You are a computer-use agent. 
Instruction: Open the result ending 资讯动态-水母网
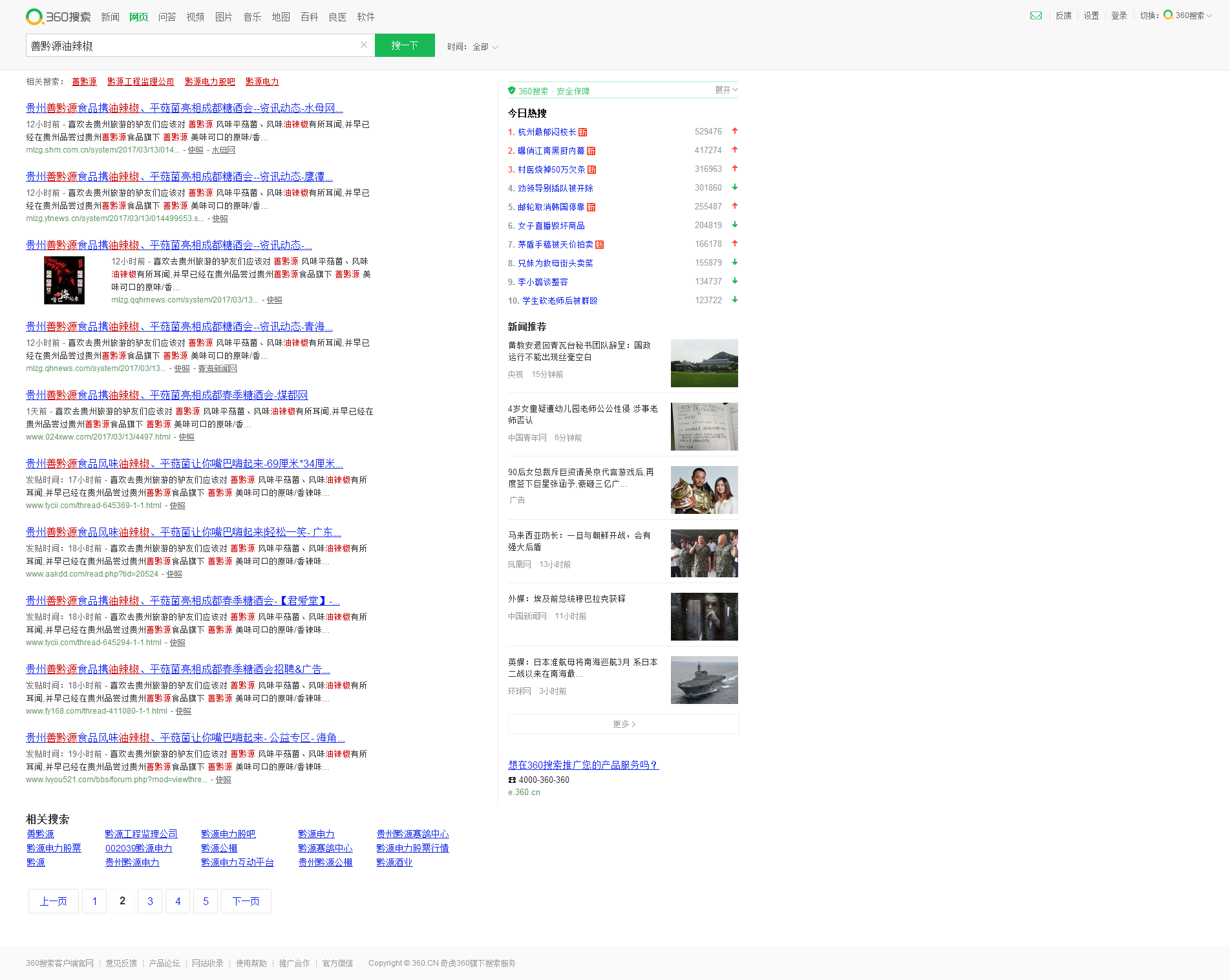tap(184, 108)
